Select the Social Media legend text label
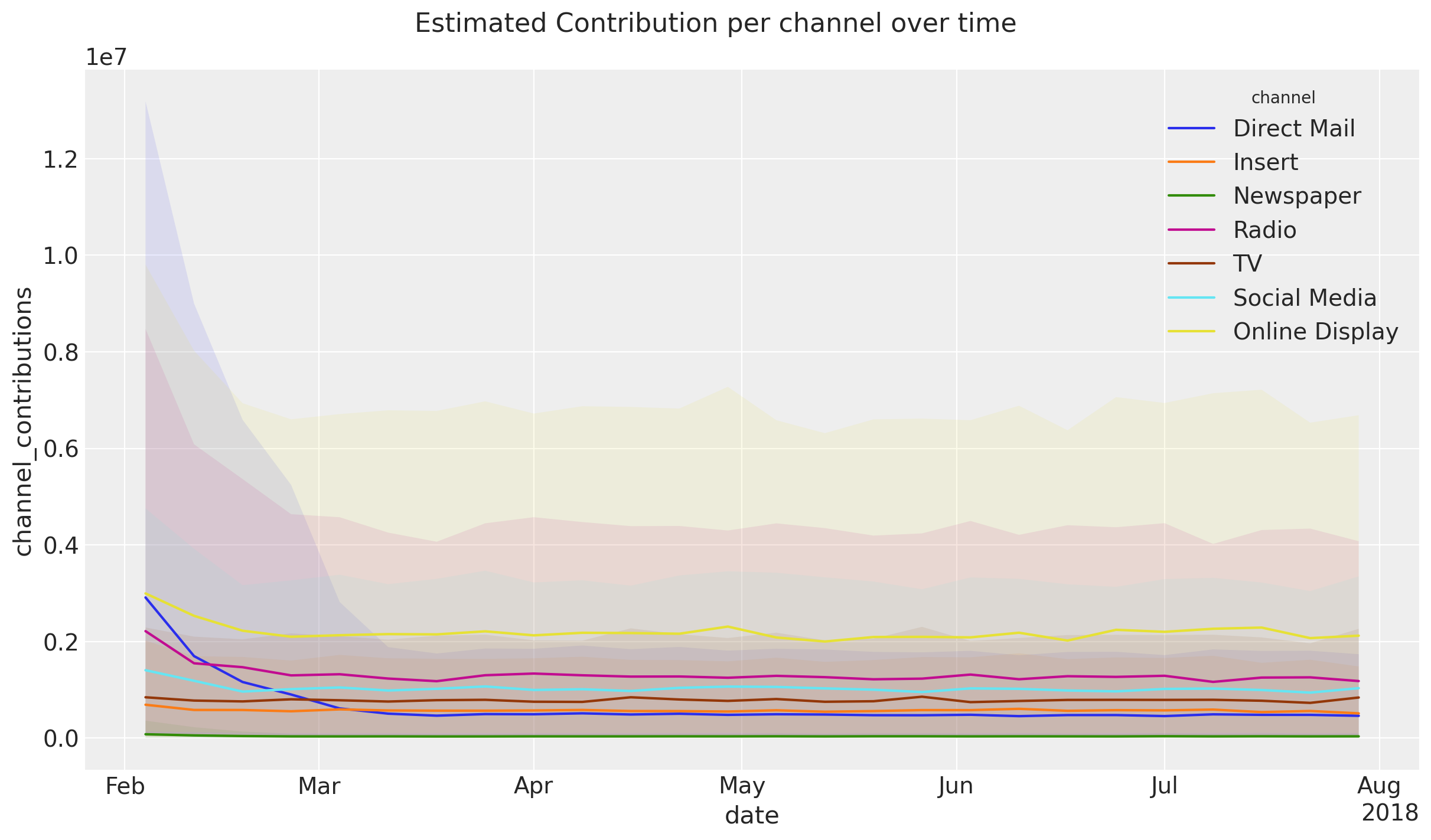The height and width of the screenshot is (840, 1431). click(1305, 298)
